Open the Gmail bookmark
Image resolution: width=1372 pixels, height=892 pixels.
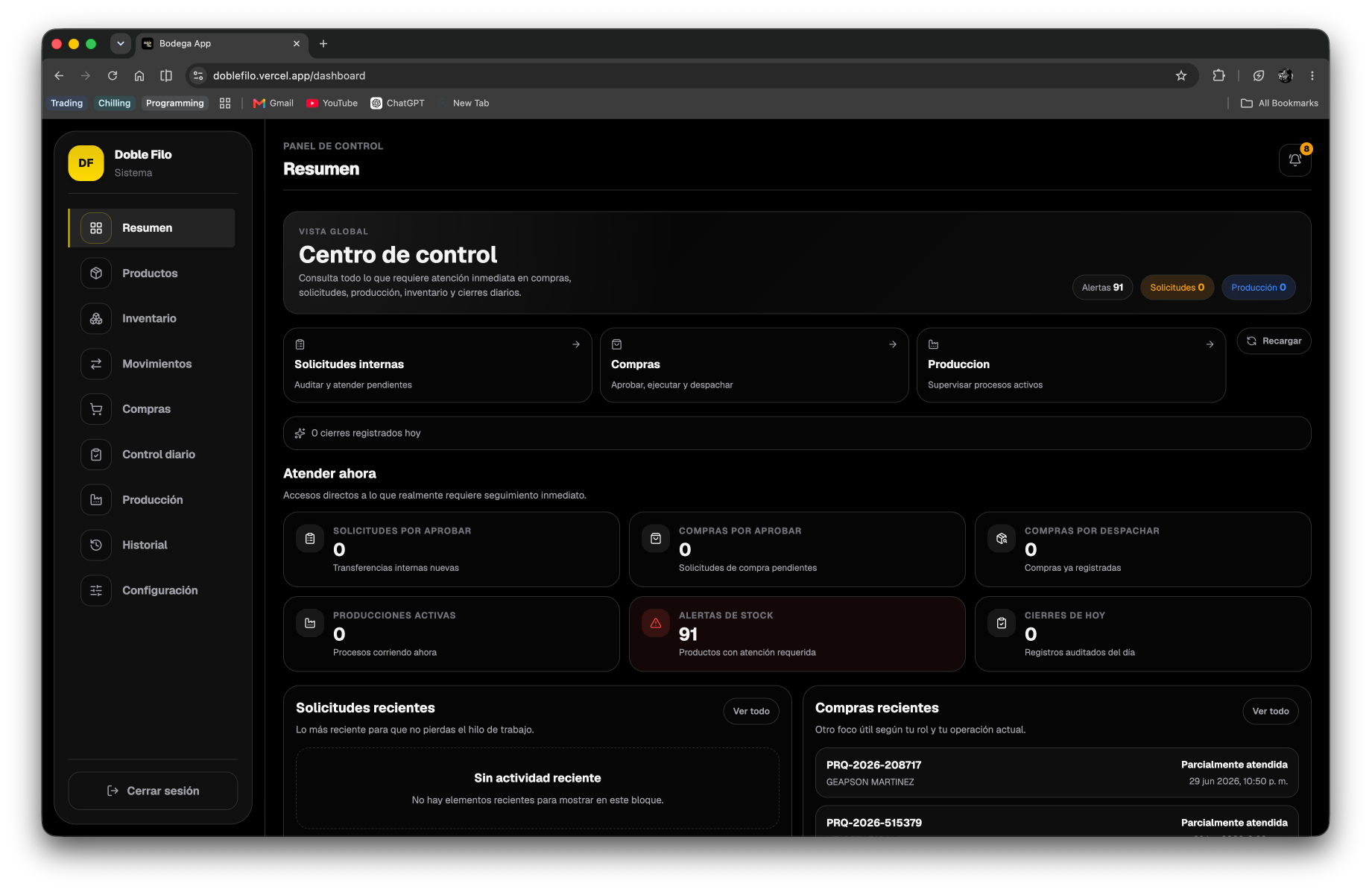tap(274, 104)
